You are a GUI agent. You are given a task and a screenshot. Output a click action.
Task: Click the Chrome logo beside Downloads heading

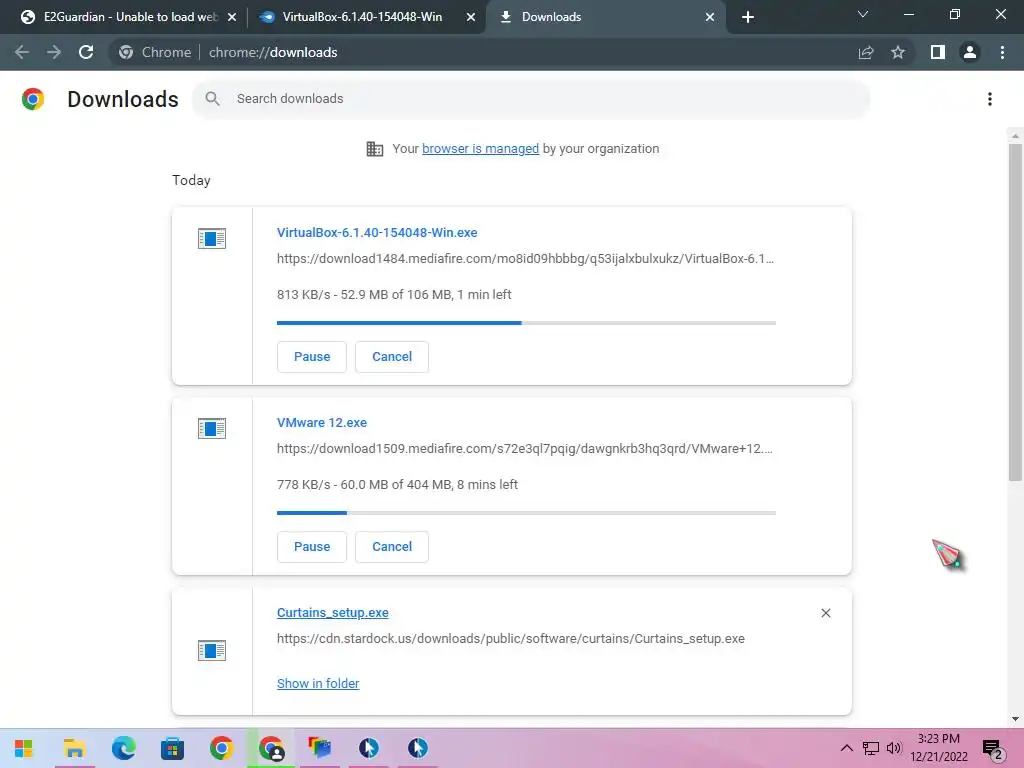point(33,99)
